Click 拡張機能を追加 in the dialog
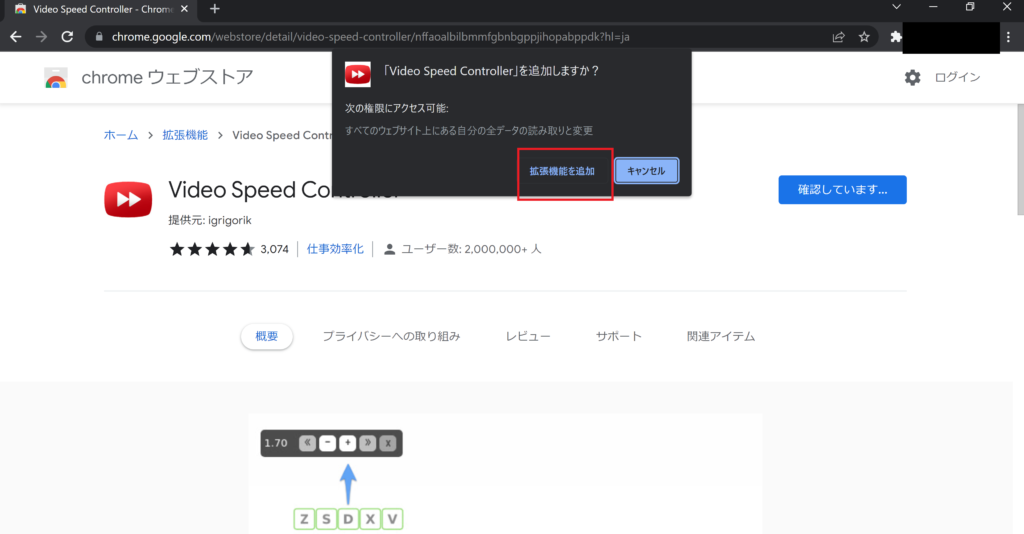Image resolution: width=1024 pixels, height=534 pixels. click(562, 171)
